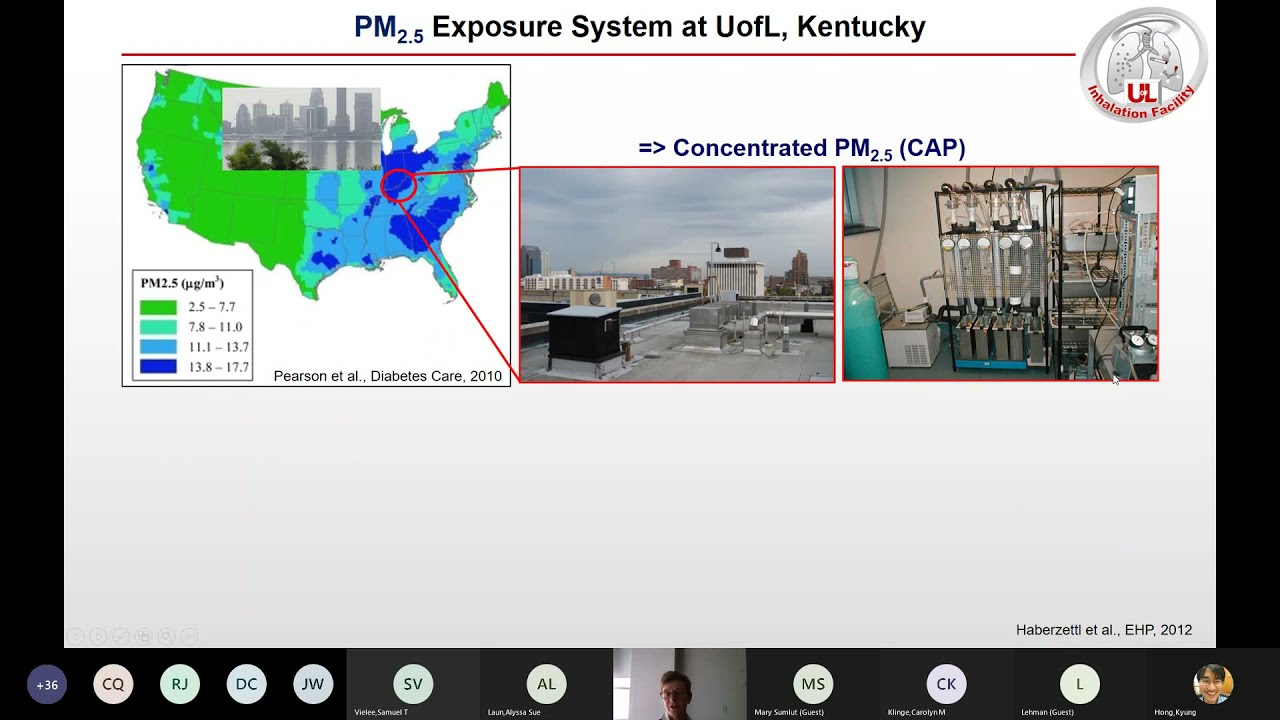Open the see-all-slides grid icon
Image resolution: width=1280 pixels, height=720 pixels.
click(144, 636)
